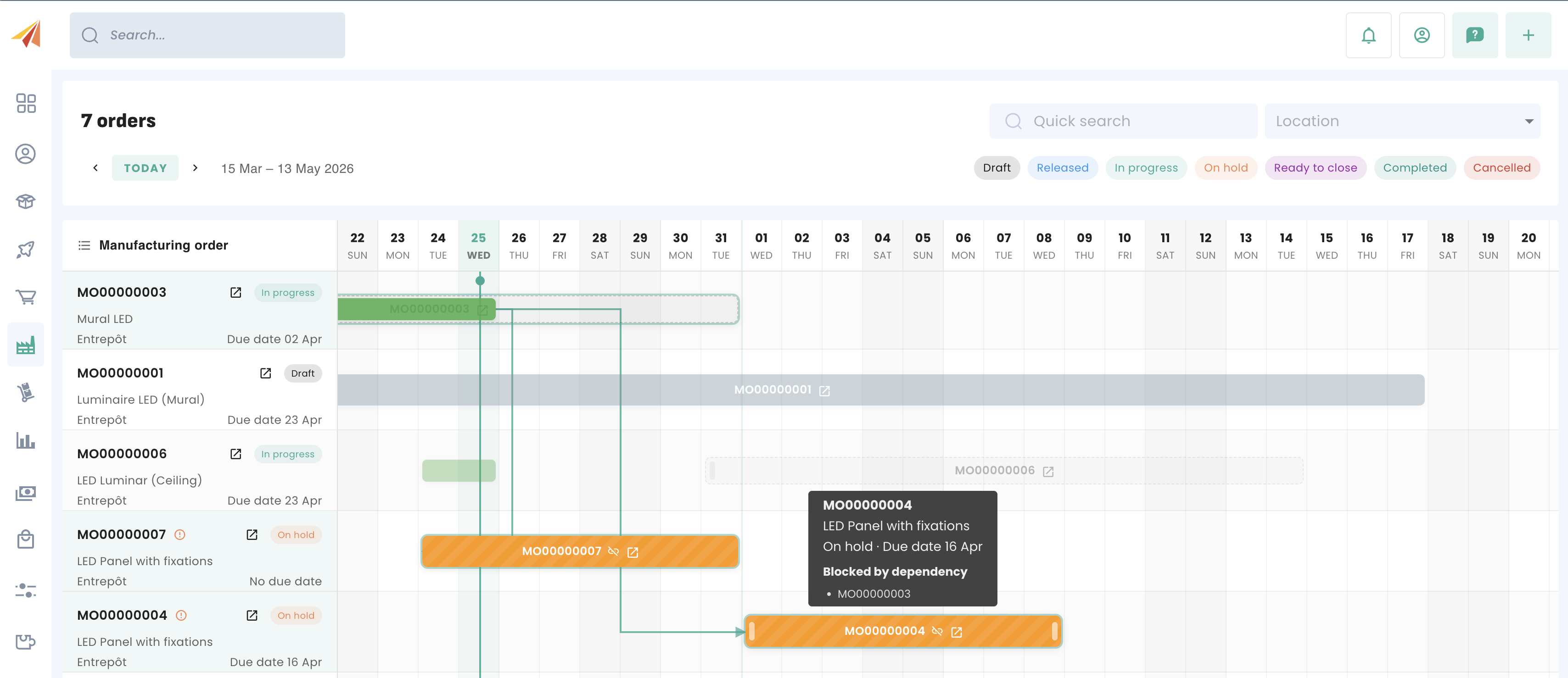Open the notifications bell

coord(1368,35)
